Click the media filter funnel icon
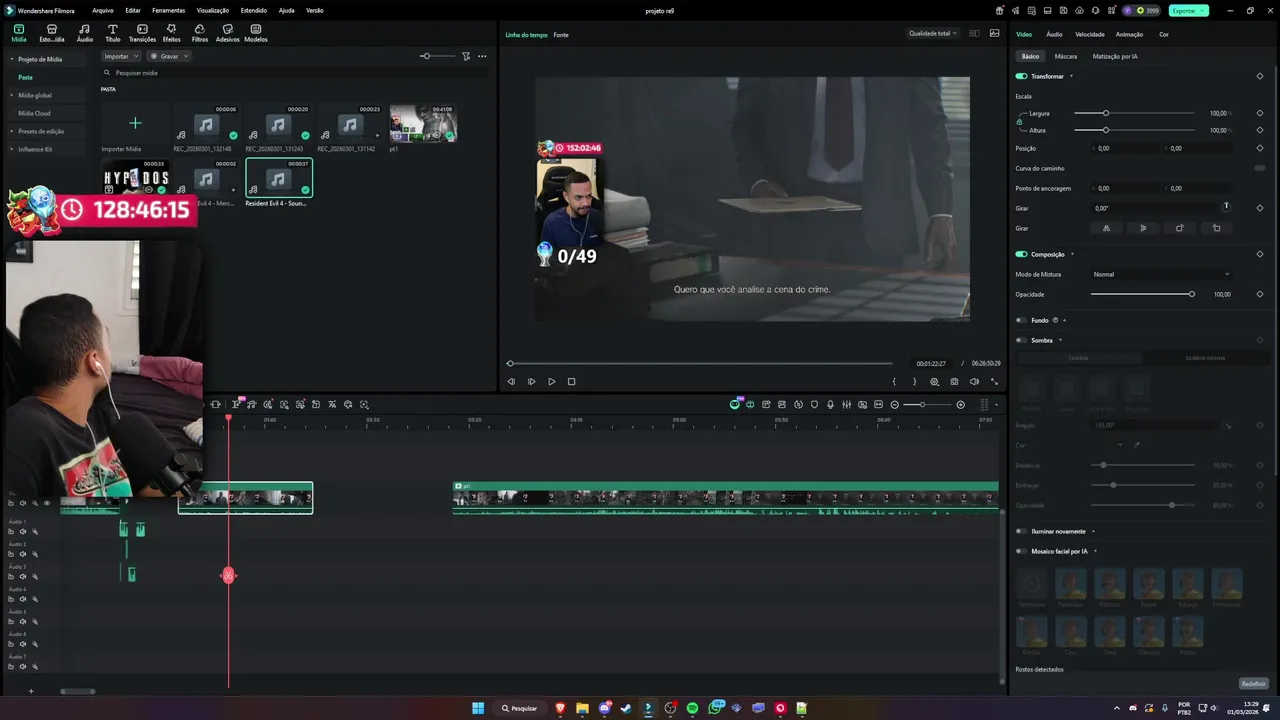Image resolution: width=1280 pixels, height=720 pixels. (466, 56)
